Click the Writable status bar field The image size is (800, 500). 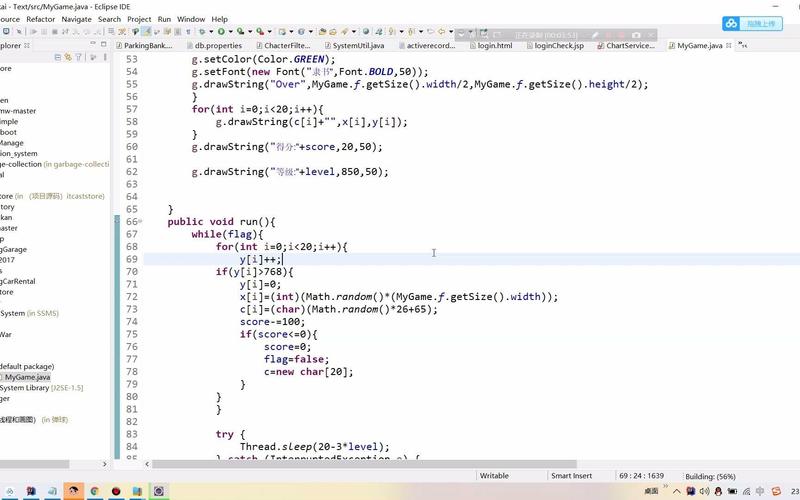coord(494,476)
